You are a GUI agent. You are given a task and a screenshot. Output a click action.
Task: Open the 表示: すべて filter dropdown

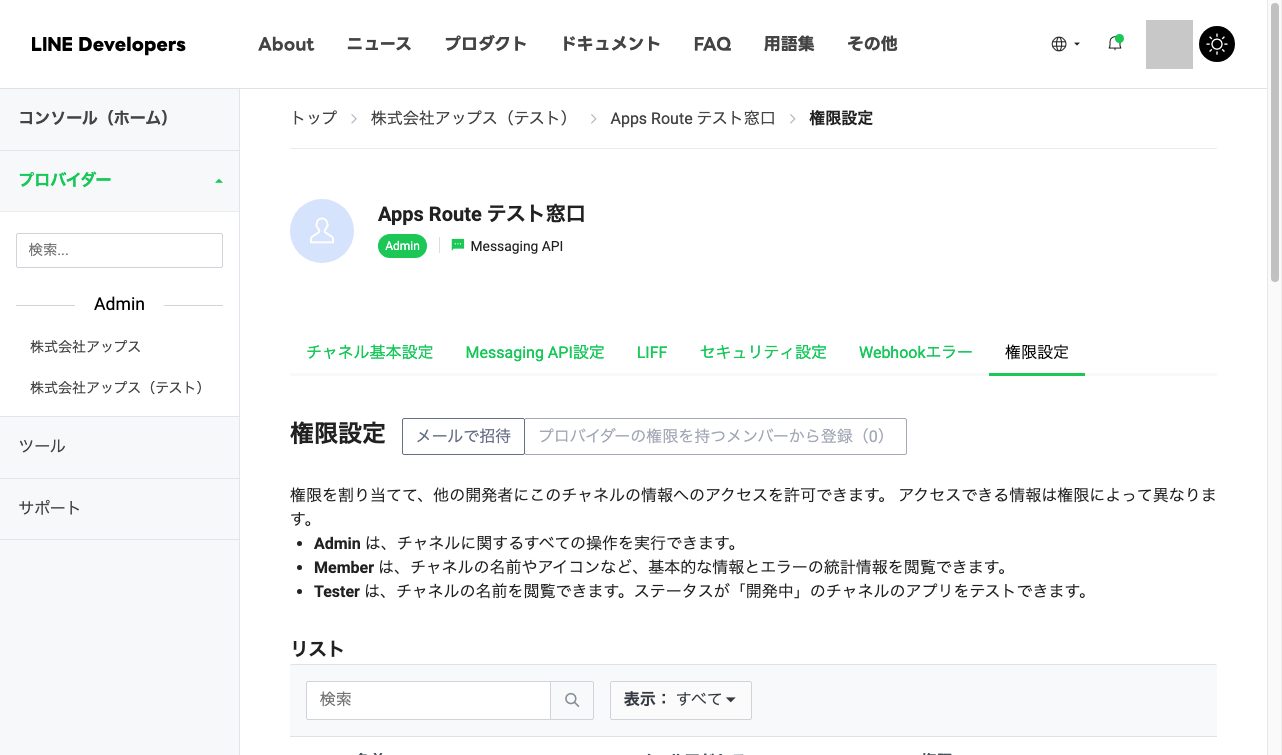coord(681,700)
